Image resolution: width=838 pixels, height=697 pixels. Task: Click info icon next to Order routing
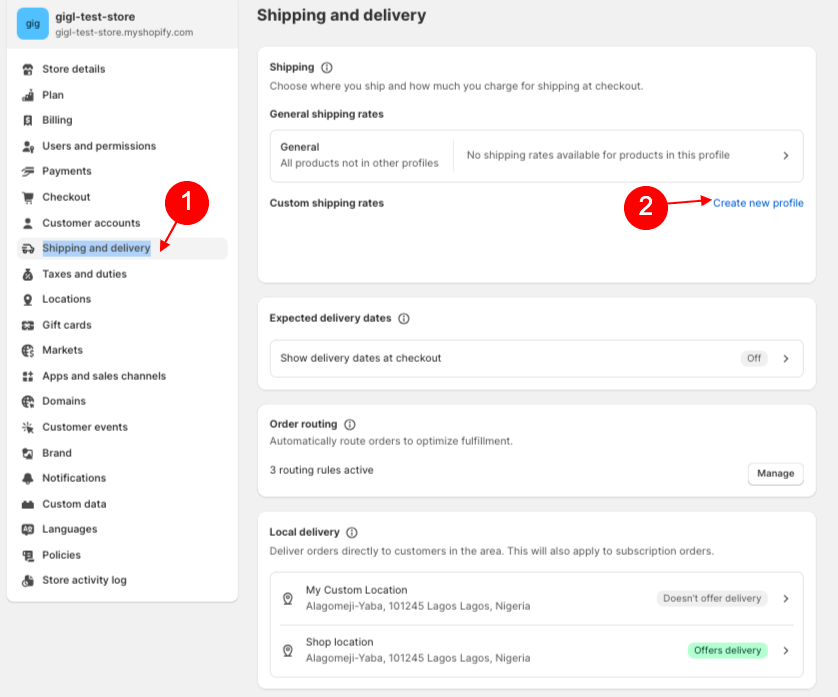tap(349, 424)
